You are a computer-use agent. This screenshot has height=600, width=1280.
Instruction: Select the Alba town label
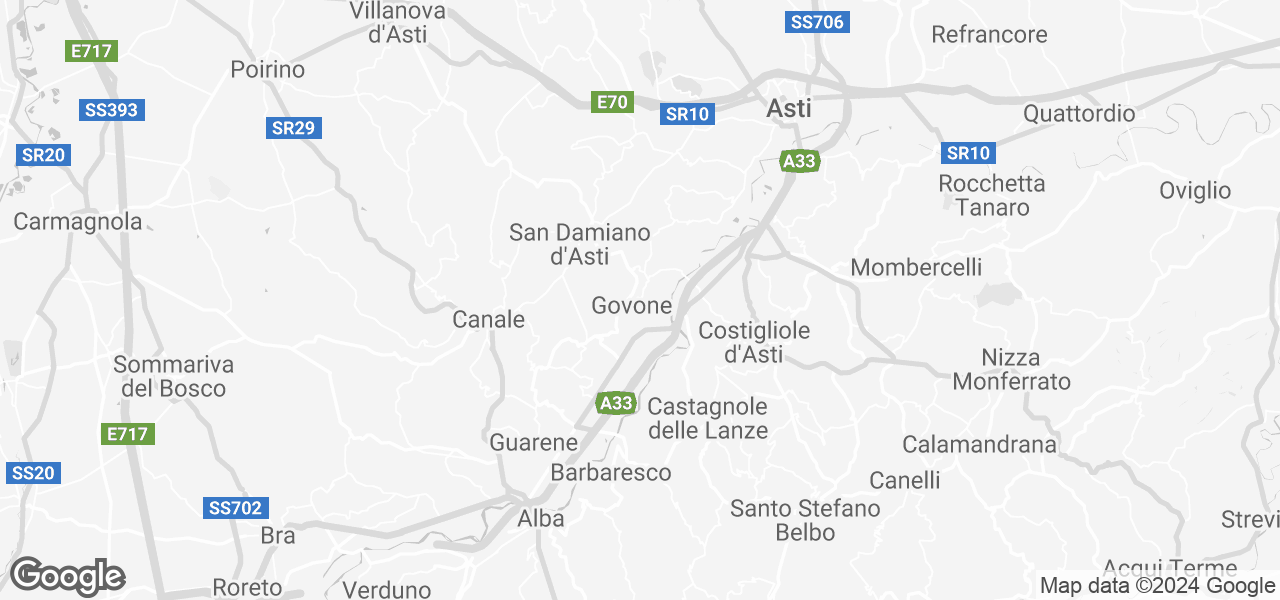click(x=541, y=519)
